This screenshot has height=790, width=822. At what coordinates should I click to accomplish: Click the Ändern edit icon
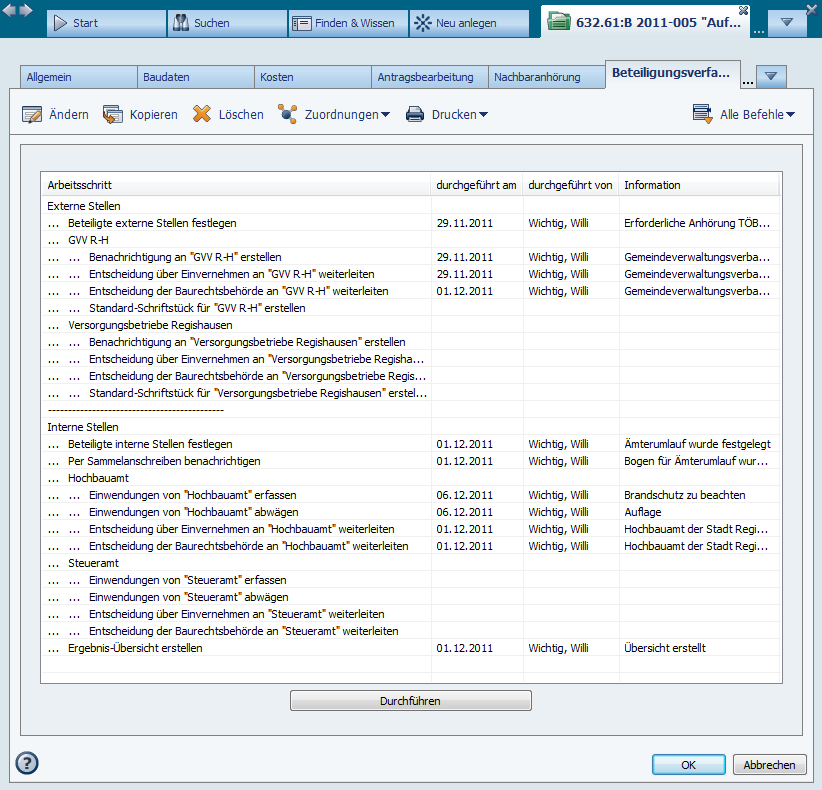[32, 115]
